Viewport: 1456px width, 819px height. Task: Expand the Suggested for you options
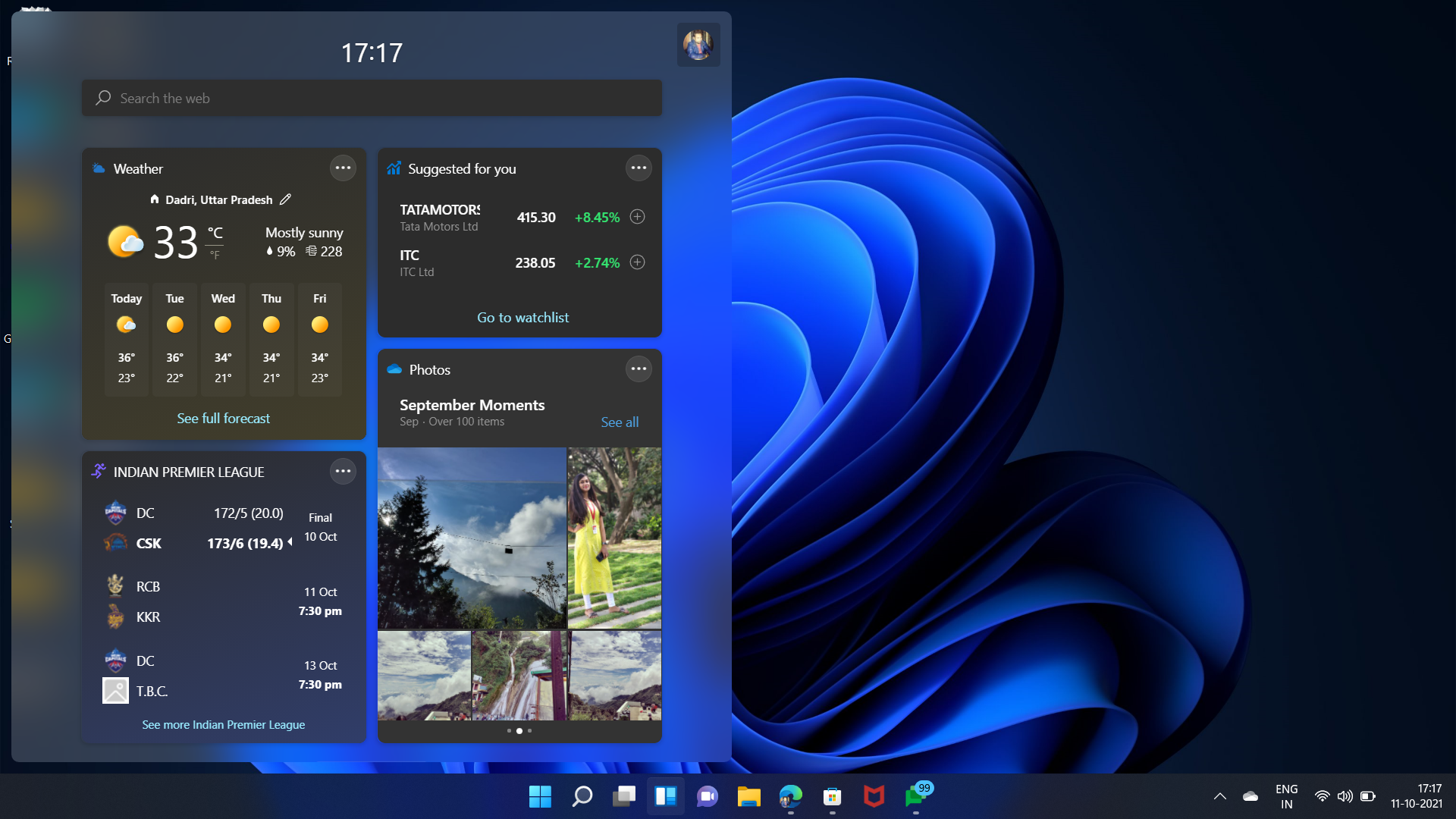tap(638, 168)
